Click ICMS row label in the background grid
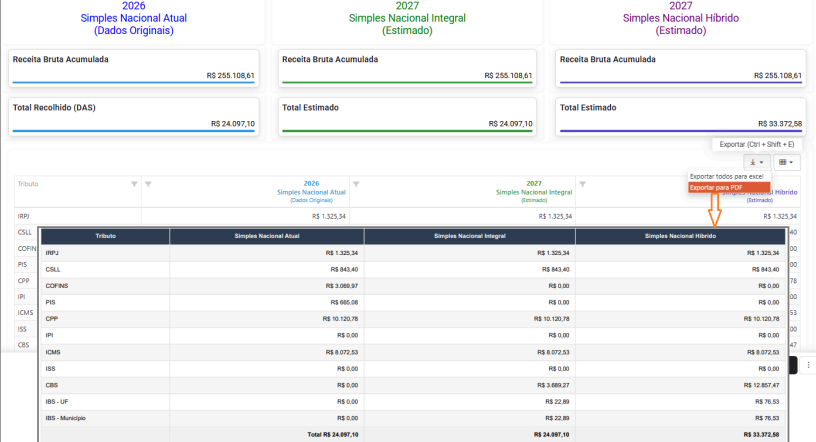816x442 pixels. 25,313
